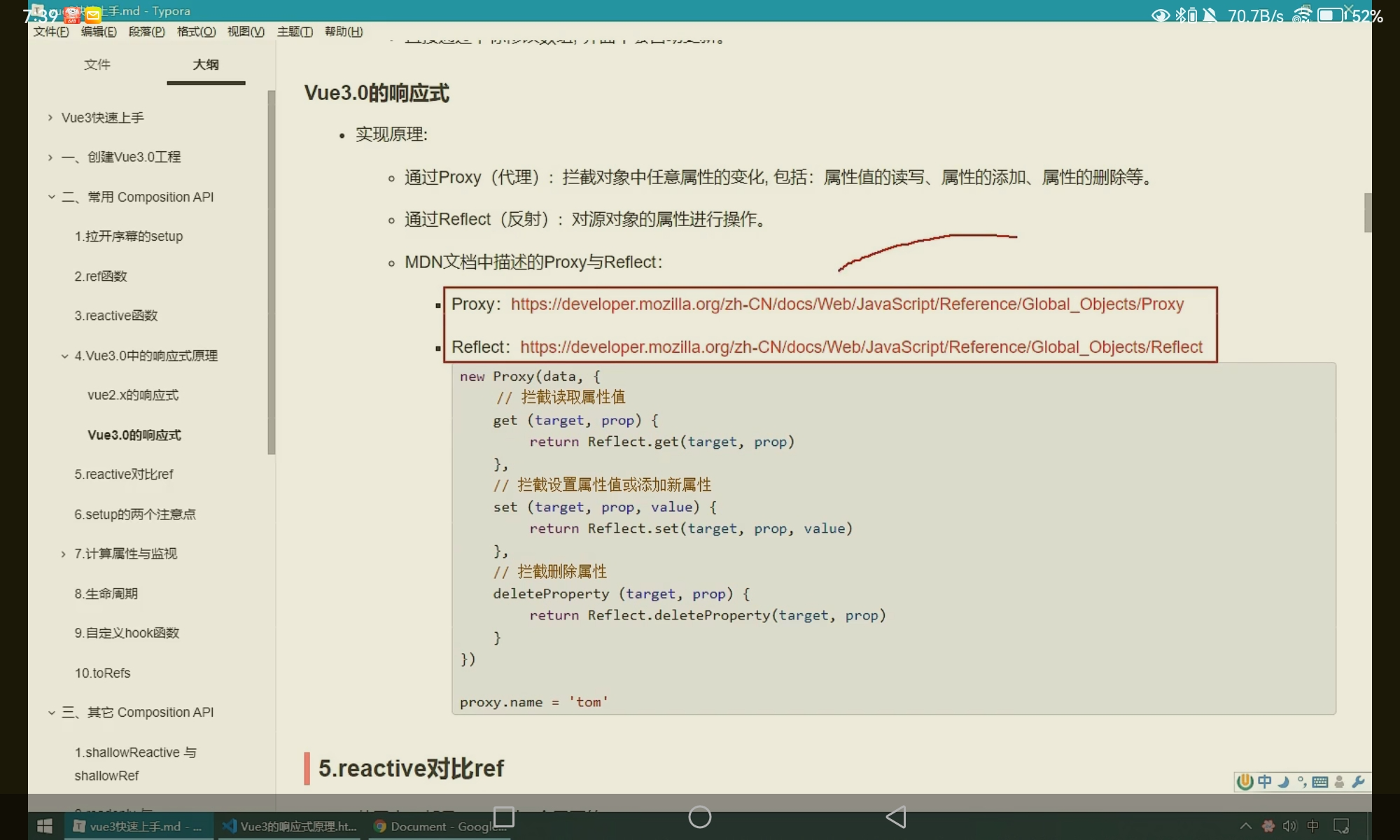Viewport: 1400px width, 840px height.
Task: Open the Windows notification center icon
Action: tap(1341, 826)
